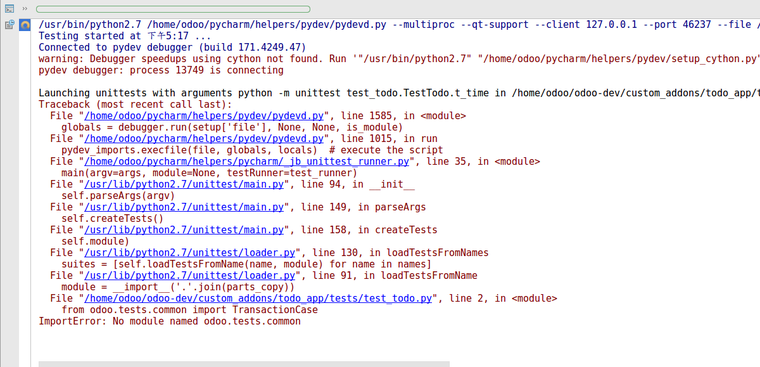Follow main.py link in parseArgs frame
Image resolution: width=760 pixels, height=367 pixels.
tap(184, 207)
